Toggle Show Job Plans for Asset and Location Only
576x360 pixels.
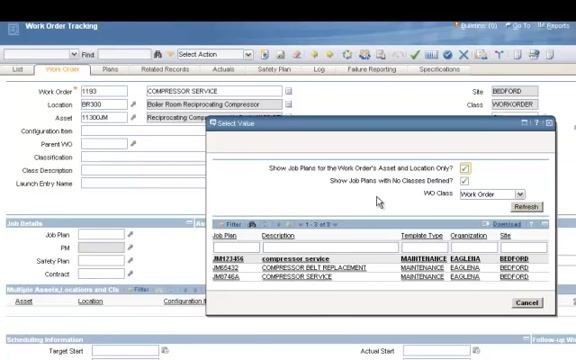465,168
